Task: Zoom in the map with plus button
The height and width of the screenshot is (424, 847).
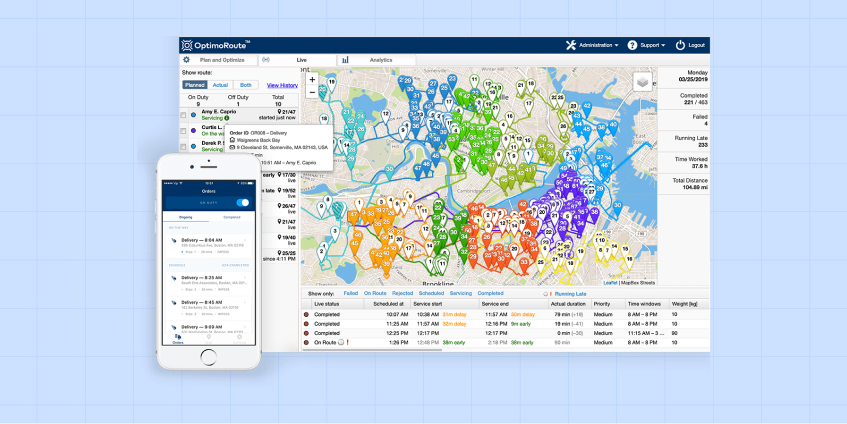Action: 312,80
